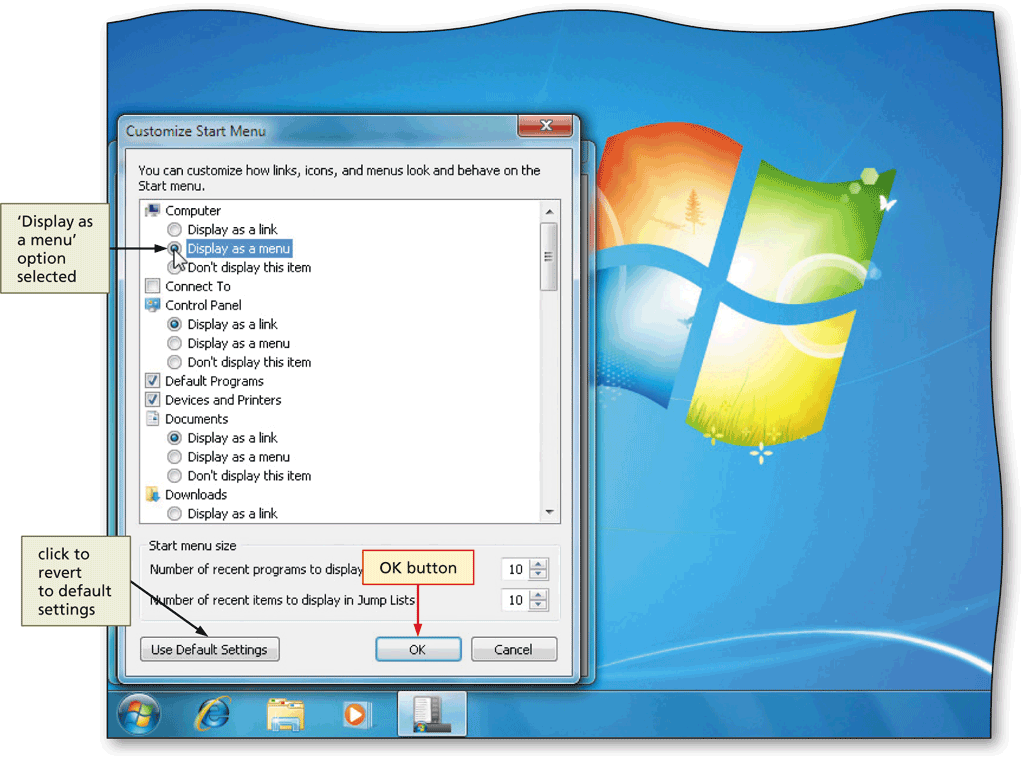Increase number of recent programs to display
1024x759 pixels.
coord(538,564)
